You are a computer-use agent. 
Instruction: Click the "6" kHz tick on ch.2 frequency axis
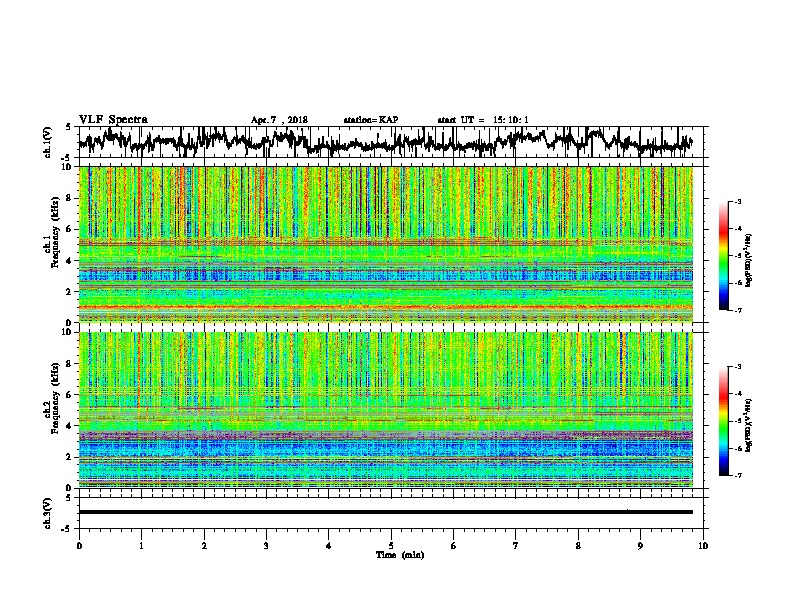click(x=69, y=395)
